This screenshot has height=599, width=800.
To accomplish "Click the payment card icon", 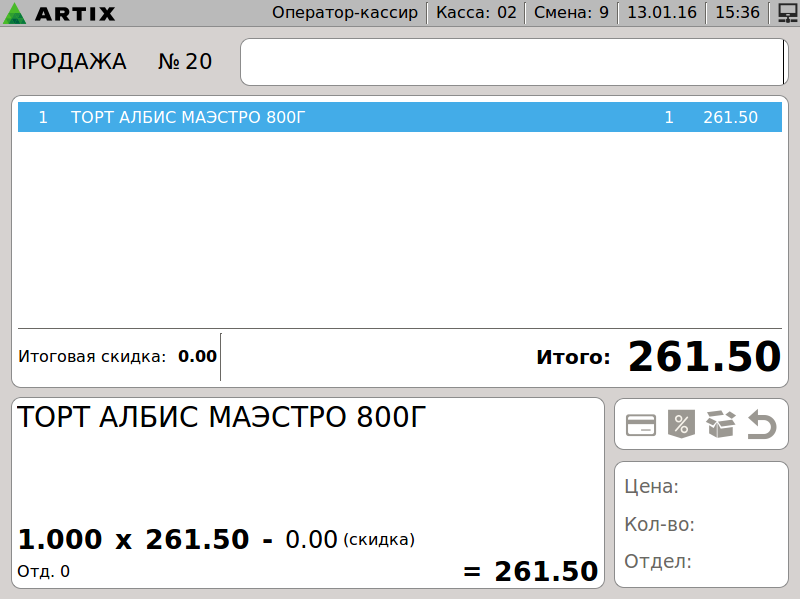I will 640,425.
